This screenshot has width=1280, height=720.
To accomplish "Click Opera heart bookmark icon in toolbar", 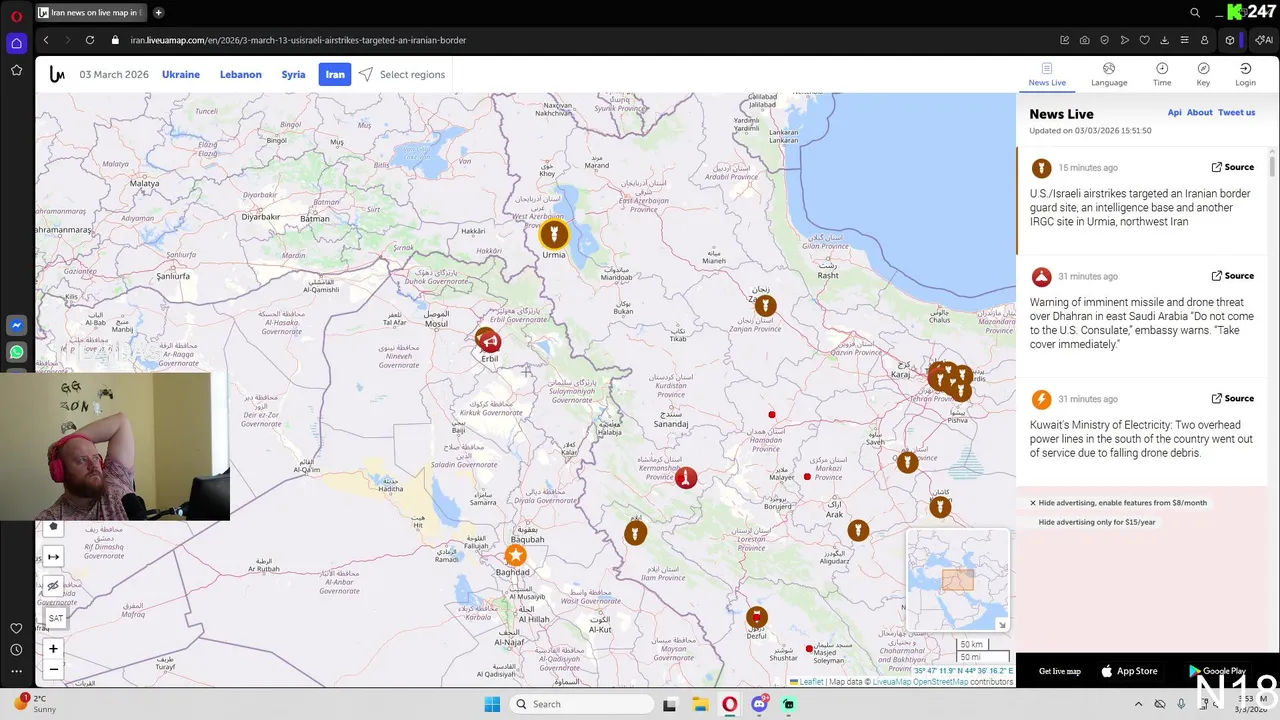I will pyautogui.click(x=1145, y=40).
